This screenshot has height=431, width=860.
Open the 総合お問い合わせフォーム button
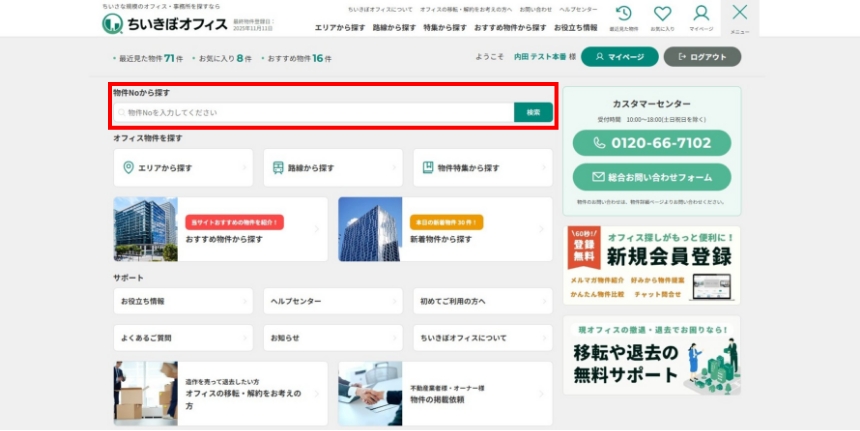[x=652, y=177]
